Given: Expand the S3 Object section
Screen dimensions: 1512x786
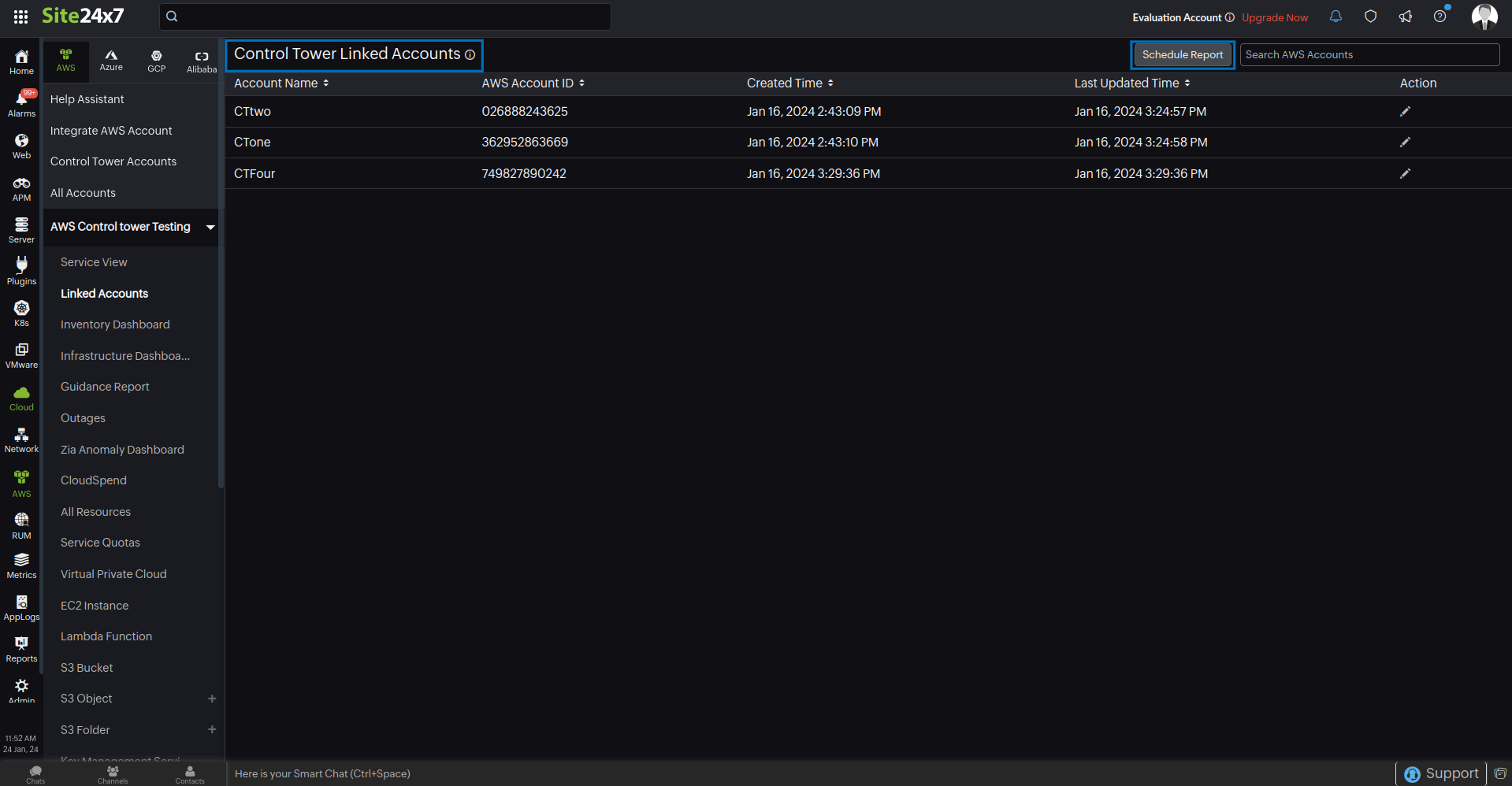Looking at the screenshot, I should [211, 699].
